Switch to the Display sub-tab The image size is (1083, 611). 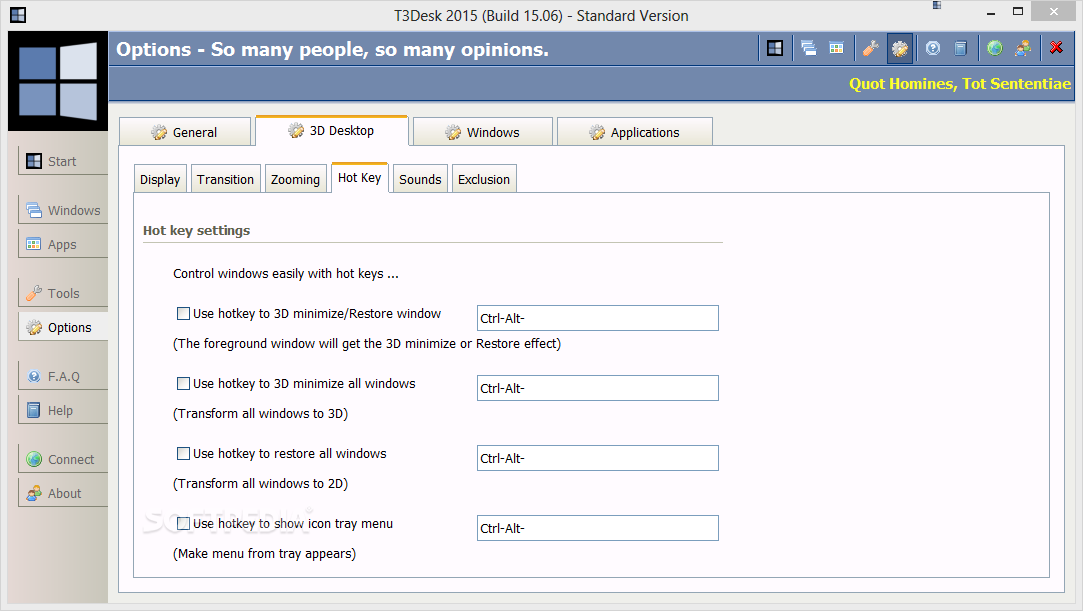coord(160,179)
